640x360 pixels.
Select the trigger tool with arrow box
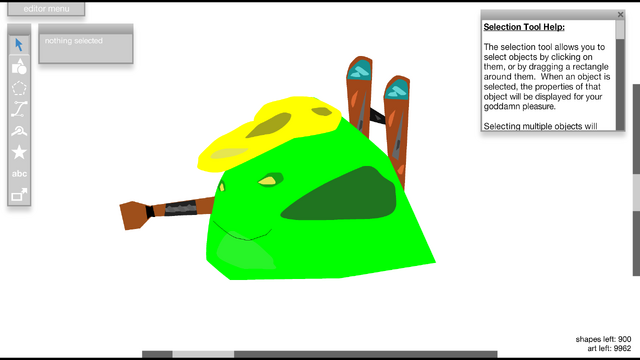[19, 195]
